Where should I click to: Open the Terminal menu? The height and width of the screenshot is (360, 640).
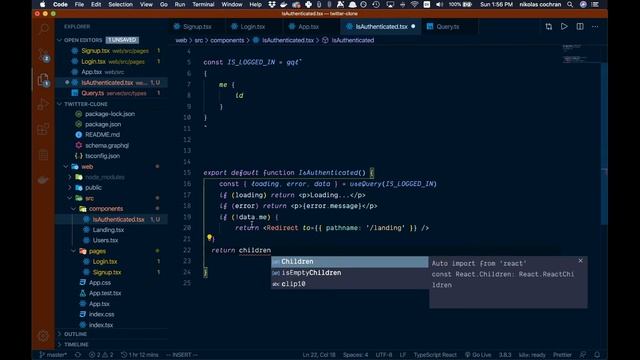203,4
